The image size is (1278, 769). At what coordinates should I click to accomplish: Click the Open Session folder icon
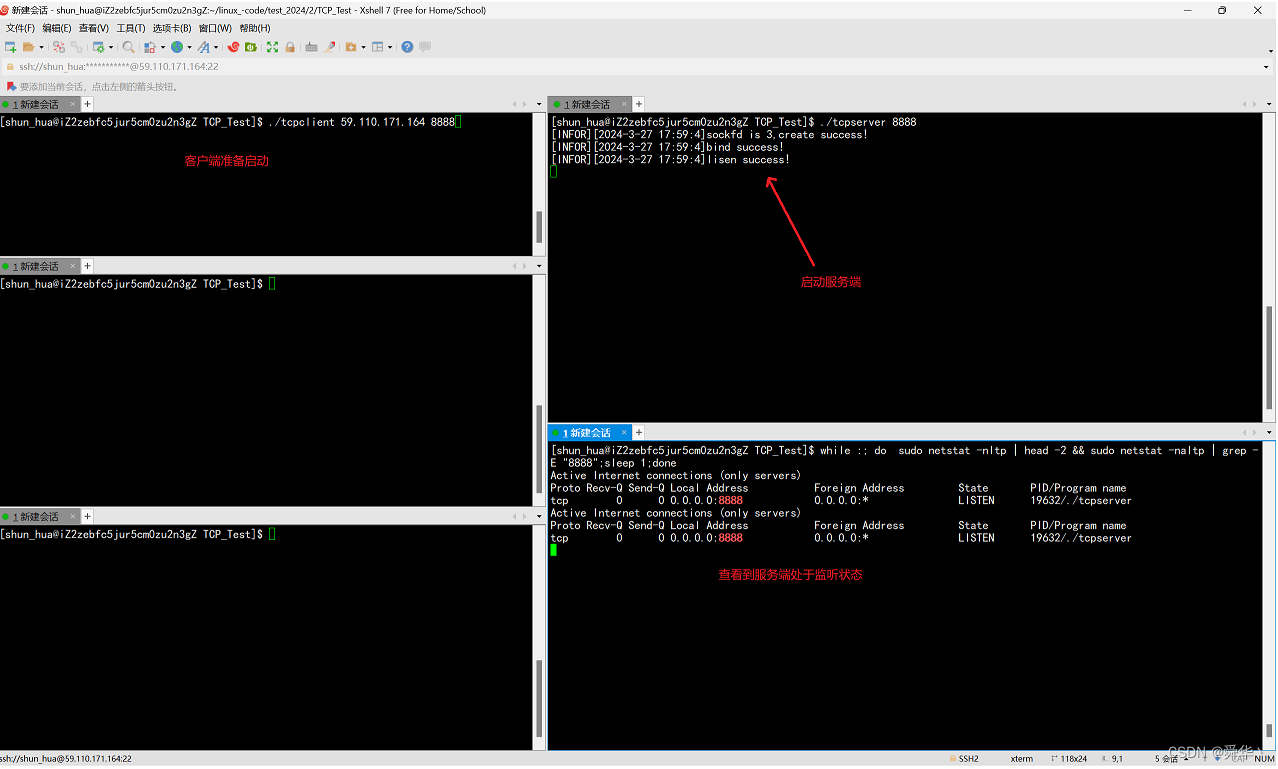coord(29,47)
